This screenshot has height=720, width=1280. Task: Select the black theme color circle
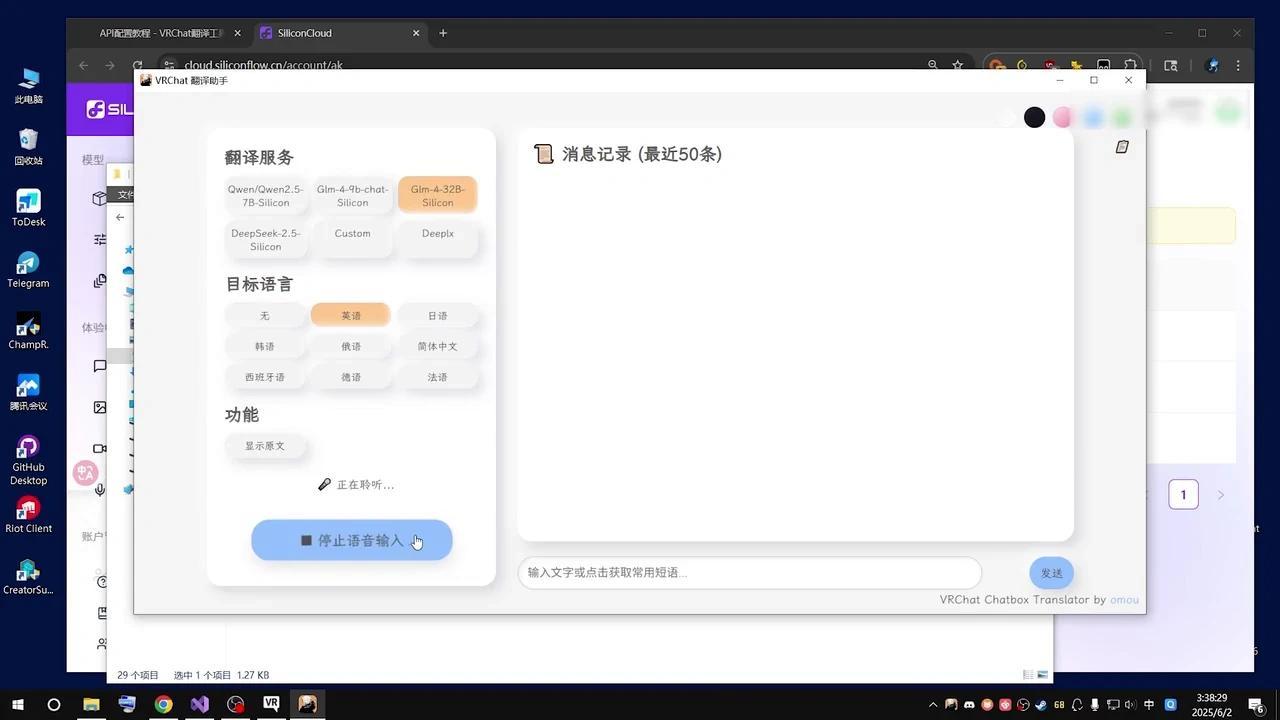pyautogui.click(x=1033, y=117)
